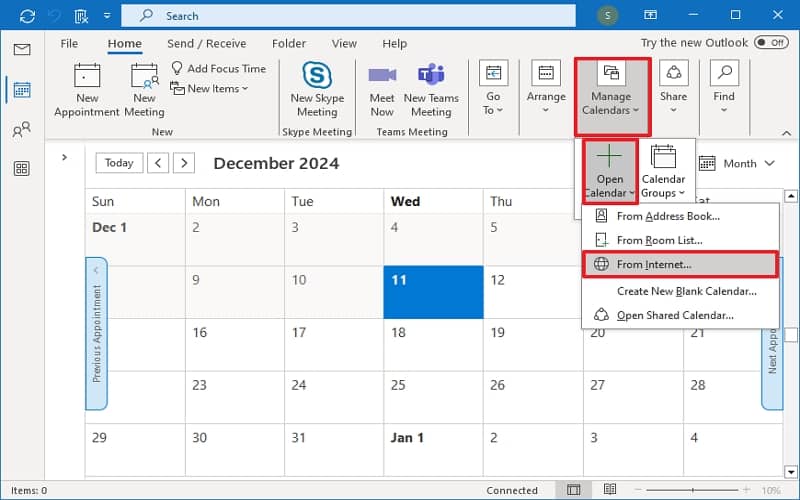Click the calendar scrollbar up arrow

point(791,196)
